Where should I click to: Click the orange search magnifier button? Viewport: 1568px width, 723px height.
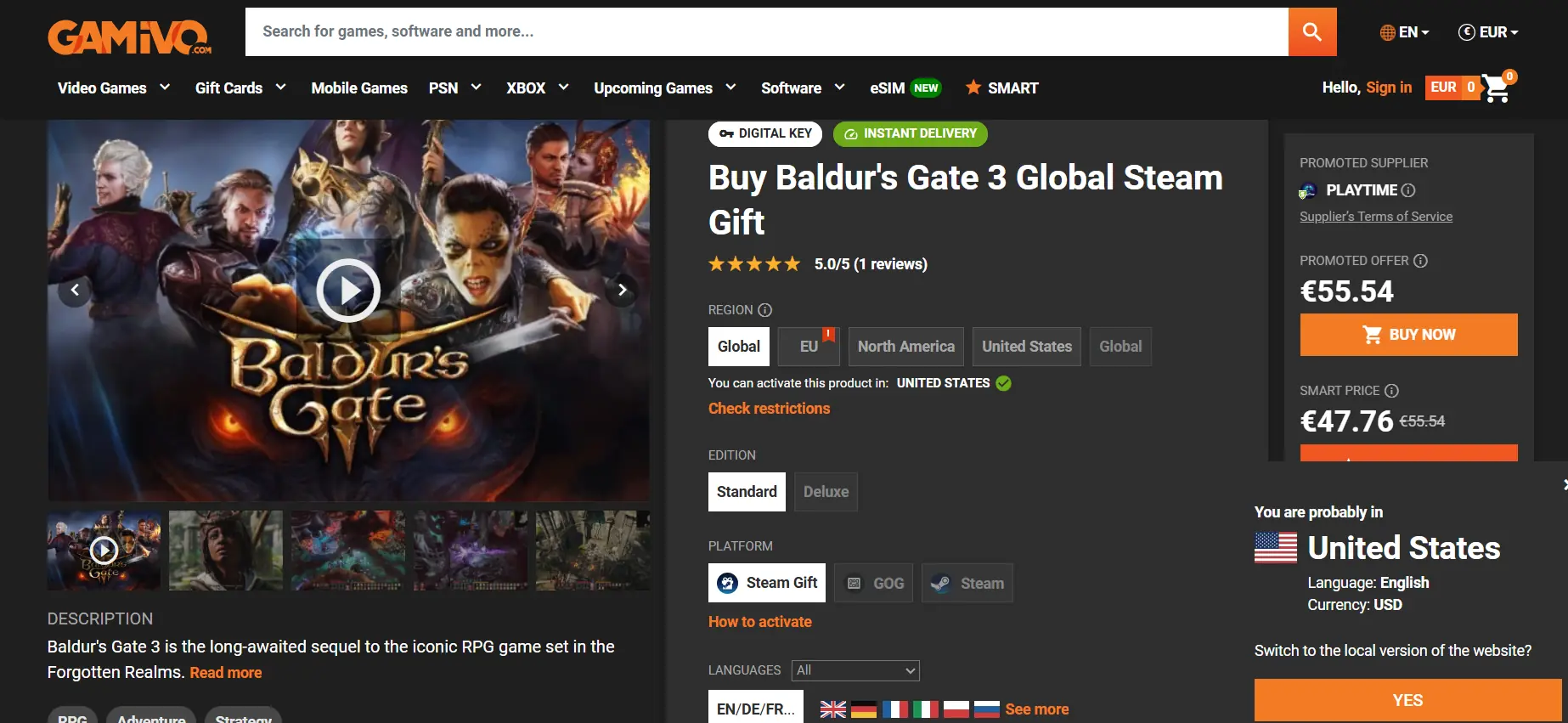tap(1312, 32)
